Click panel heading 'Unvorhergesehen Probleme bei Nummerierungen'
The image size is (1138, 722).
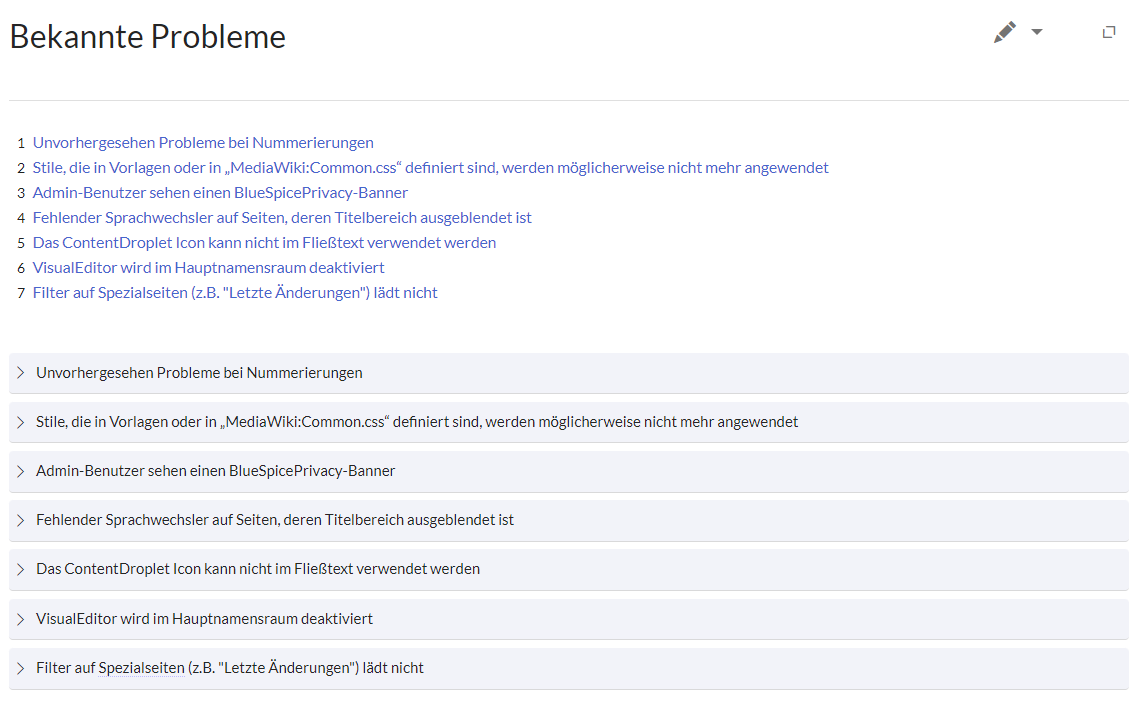coord(199,373)
